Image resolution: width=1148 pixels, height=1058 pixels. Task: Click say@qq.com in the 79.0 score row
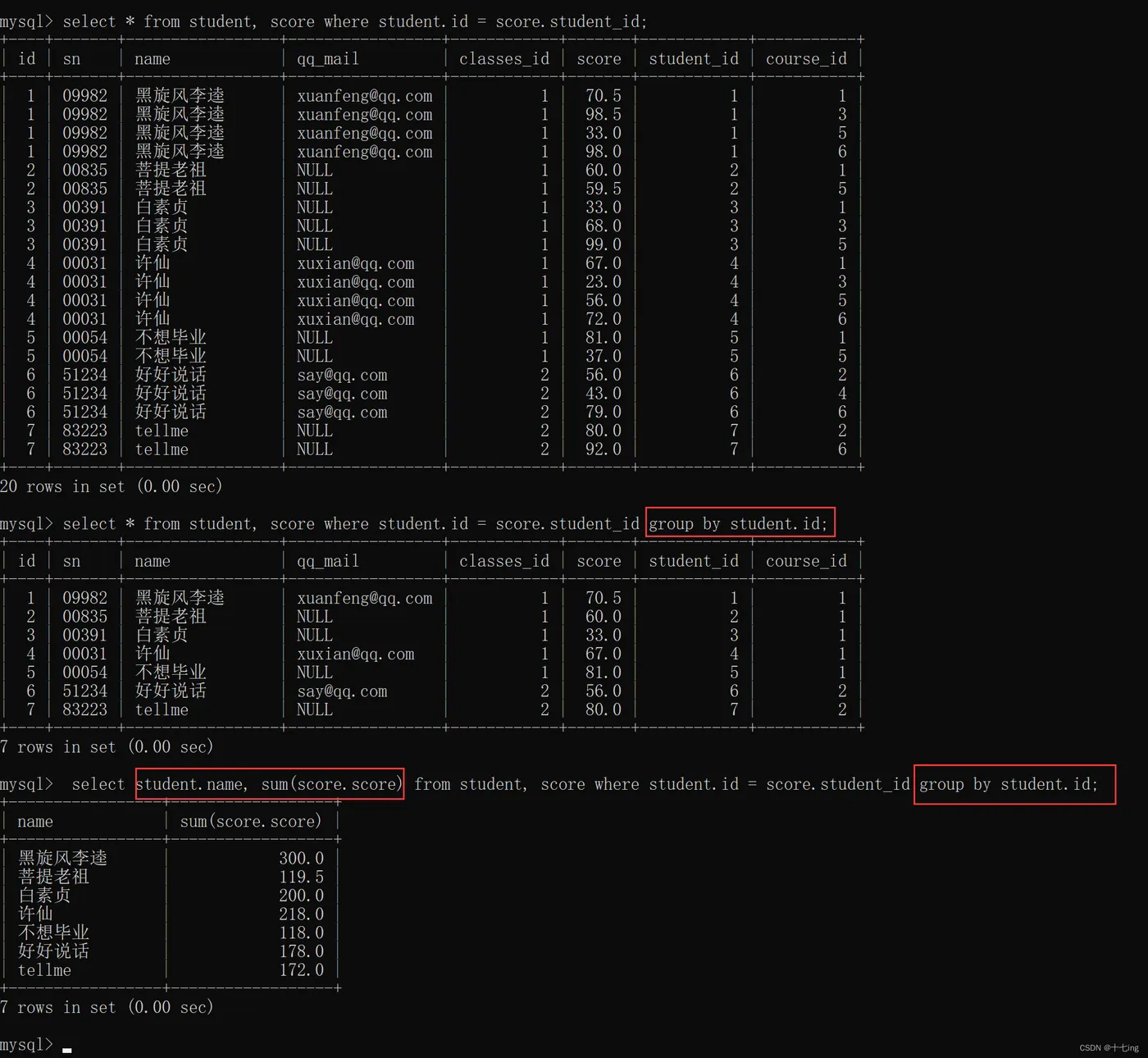click(x=342, y=412)
